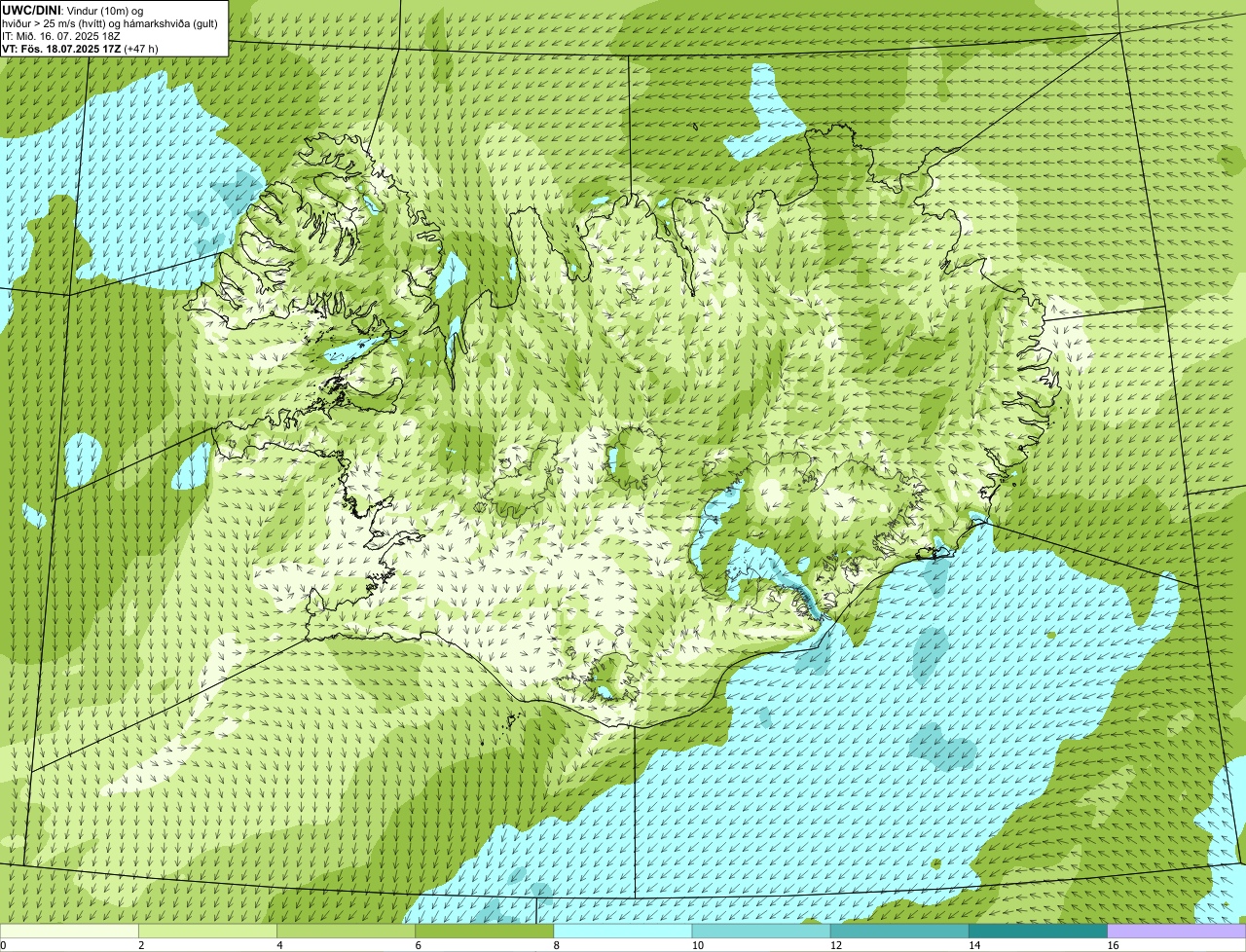The image size is (1246, 952).
Task: Click the "8" label on the color scale
Action: pyautogui.click(x=557, y=945)
